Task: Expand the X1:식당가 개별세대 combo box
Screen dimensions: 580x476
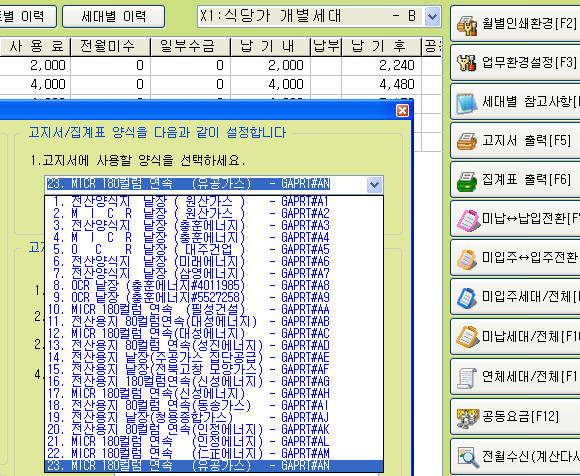Action: (432, 17)
